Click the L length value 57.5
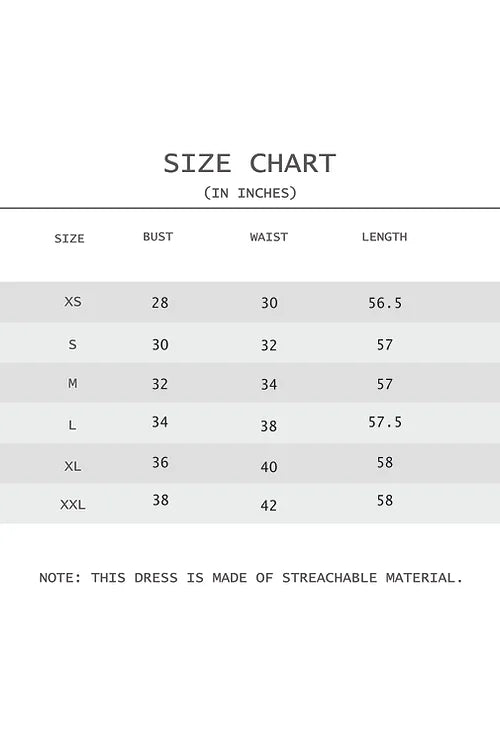Image resolution: width=500 pixels, height=750 pixels. pyautogui.click(x=385, y=422)
